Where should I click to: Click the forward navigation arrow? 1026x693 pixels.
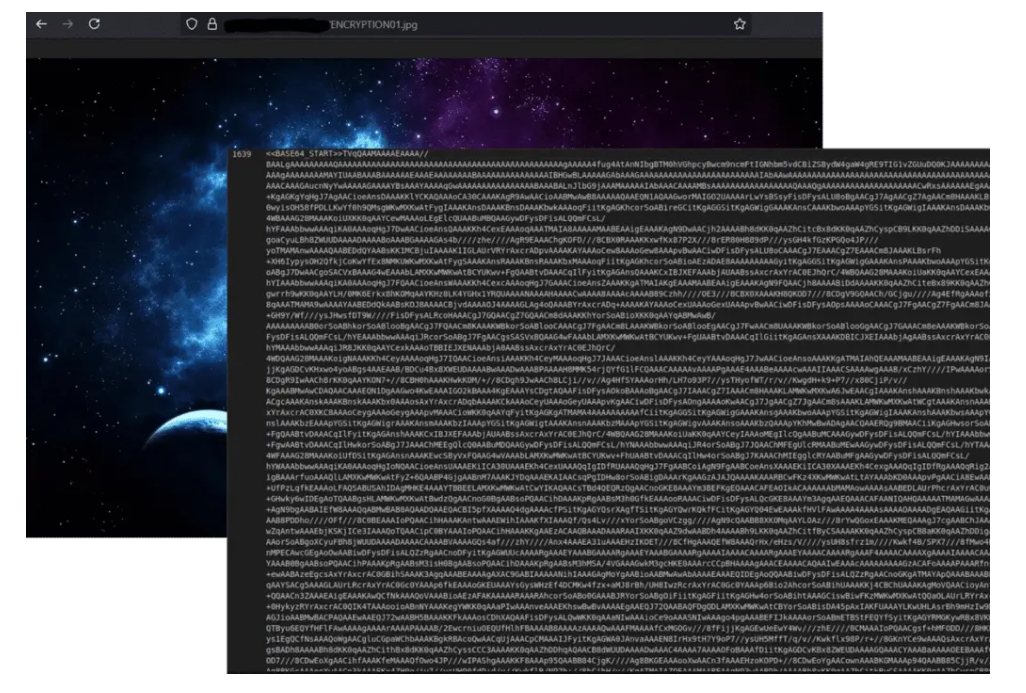pos(67,24)
